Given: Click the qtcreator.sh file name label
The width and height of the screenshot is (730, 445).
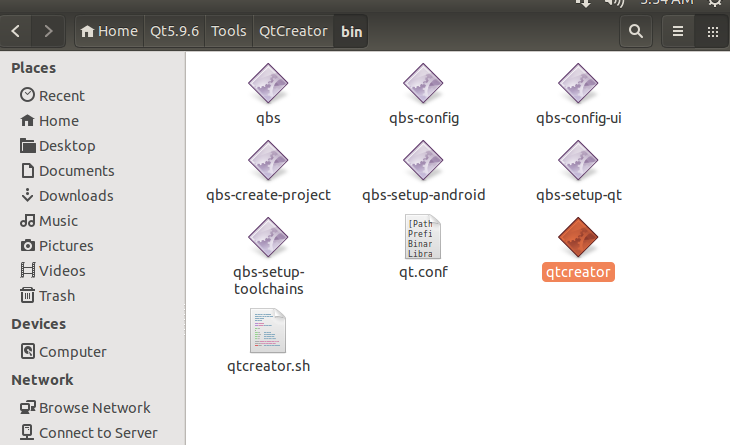Looking at the screenshot, I should (x=268, y=366).
